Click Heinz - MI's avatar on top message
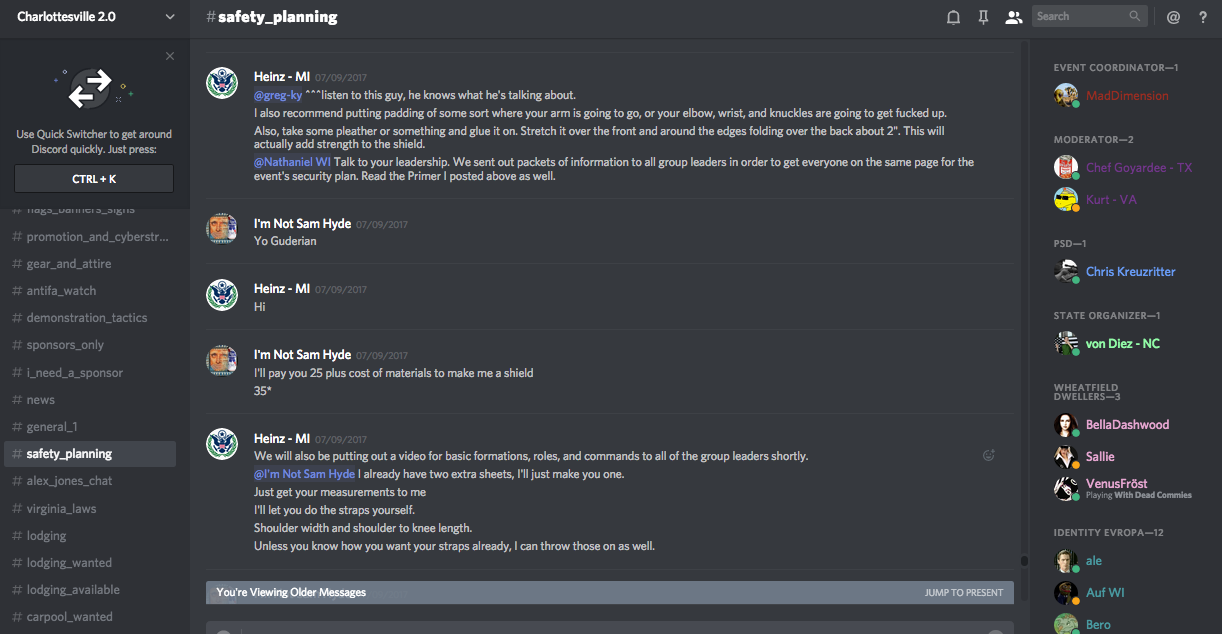1222x634 pixels. click(x=222, y=83)
